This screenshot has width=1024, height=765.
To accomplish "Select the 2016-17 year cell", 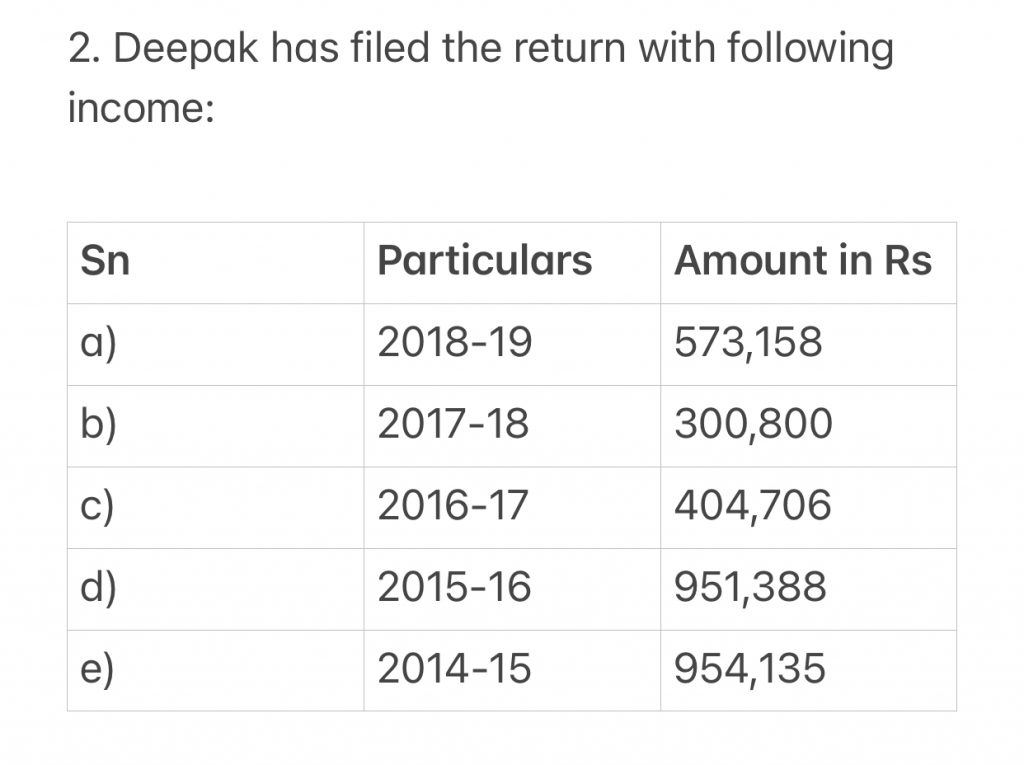I will pos(453,506).
